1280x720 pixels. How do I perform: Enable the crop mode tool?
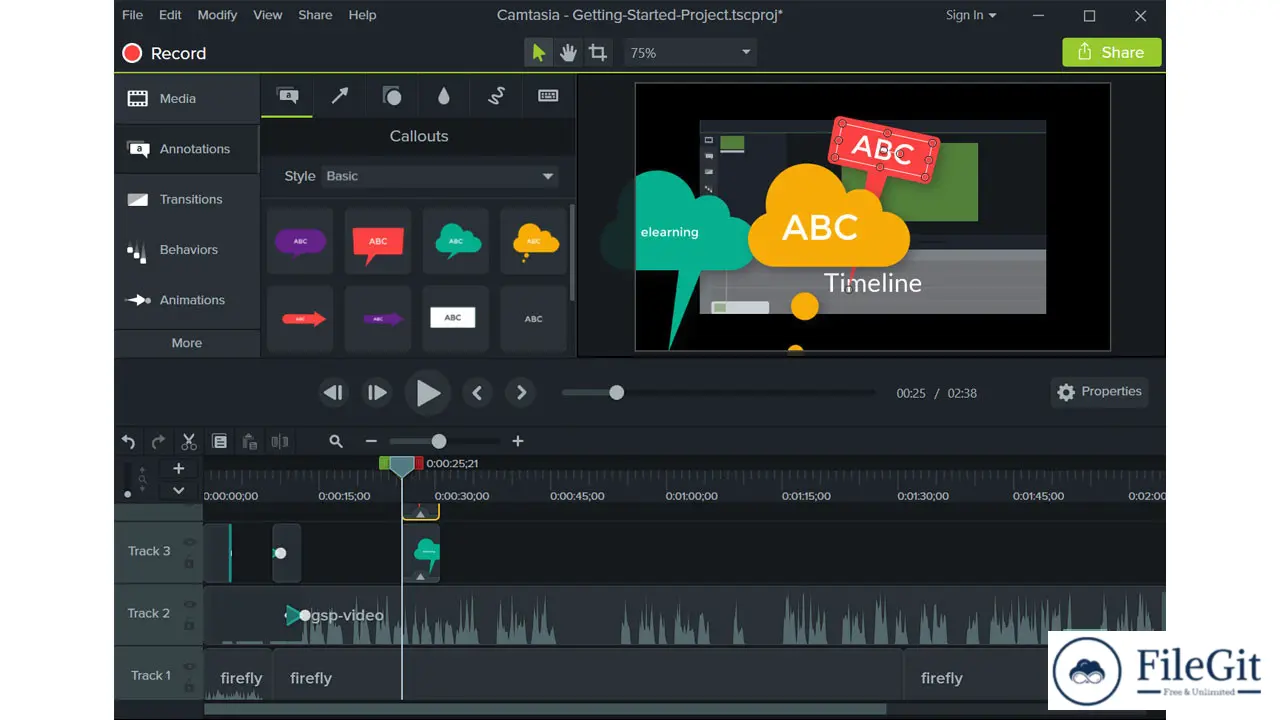point(598,53)
